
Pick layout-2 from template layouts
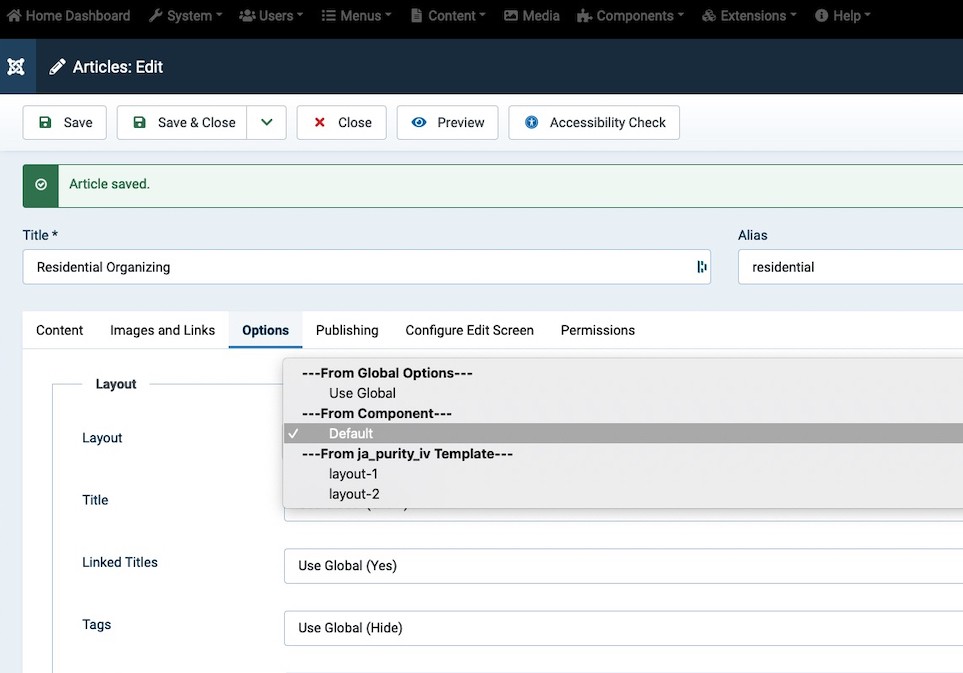[x=353, y=494]
